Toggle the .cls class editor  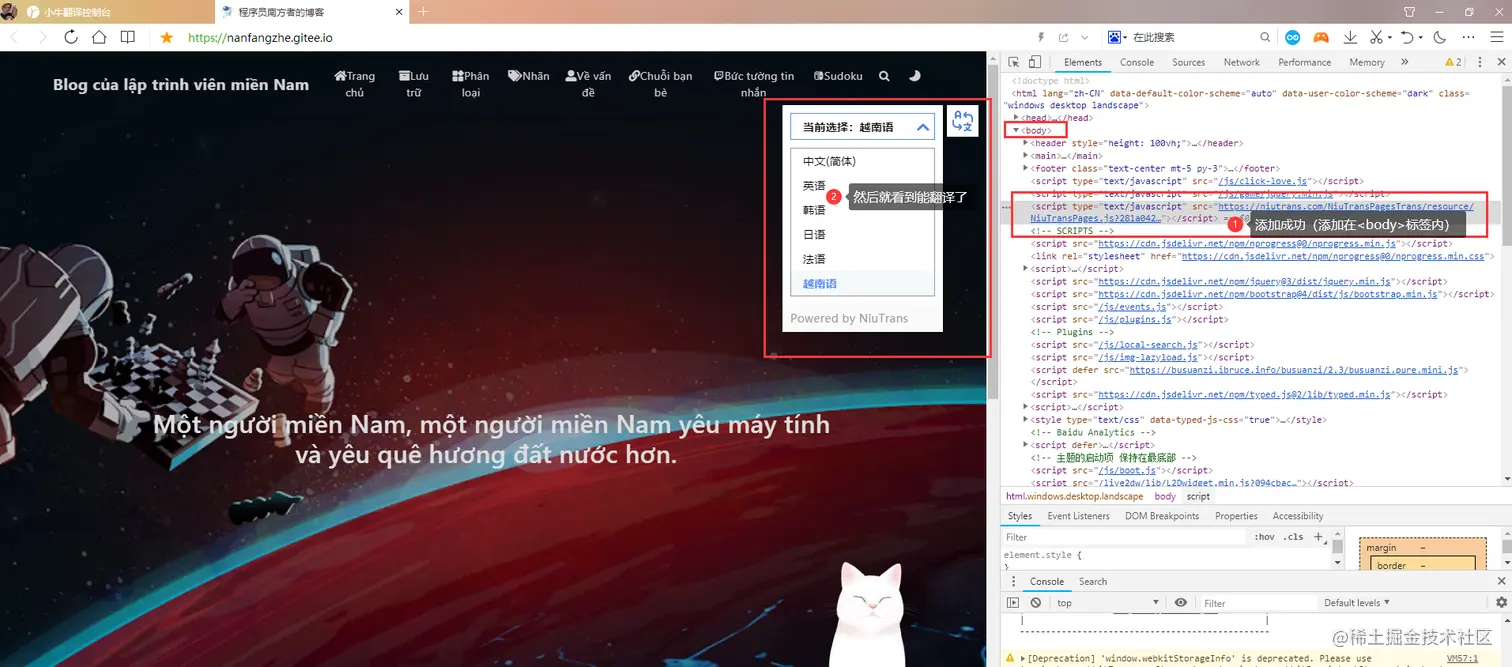pos(1294,537)
